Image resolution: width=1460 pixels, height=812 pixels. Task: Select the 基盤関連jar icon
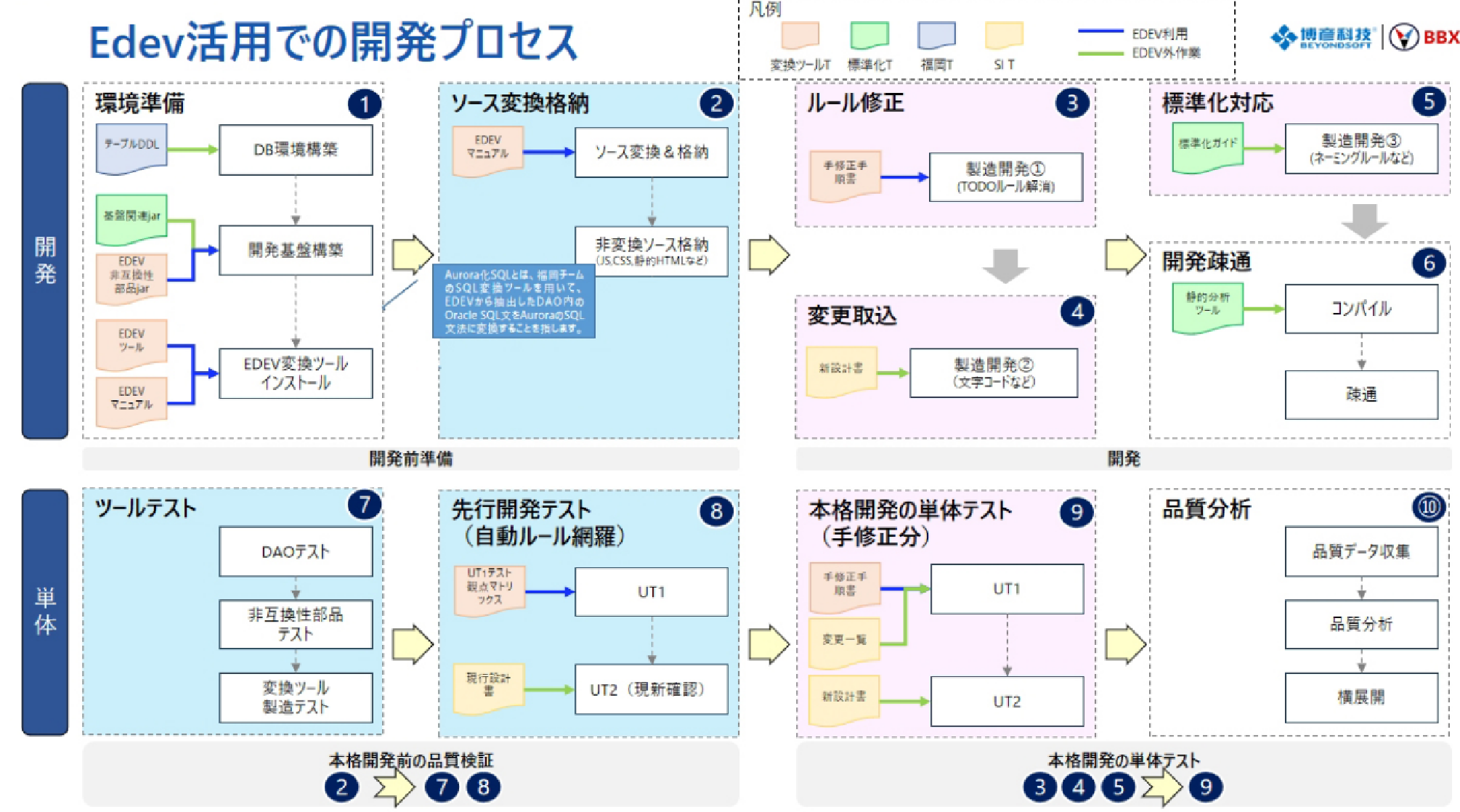[133, 218]
